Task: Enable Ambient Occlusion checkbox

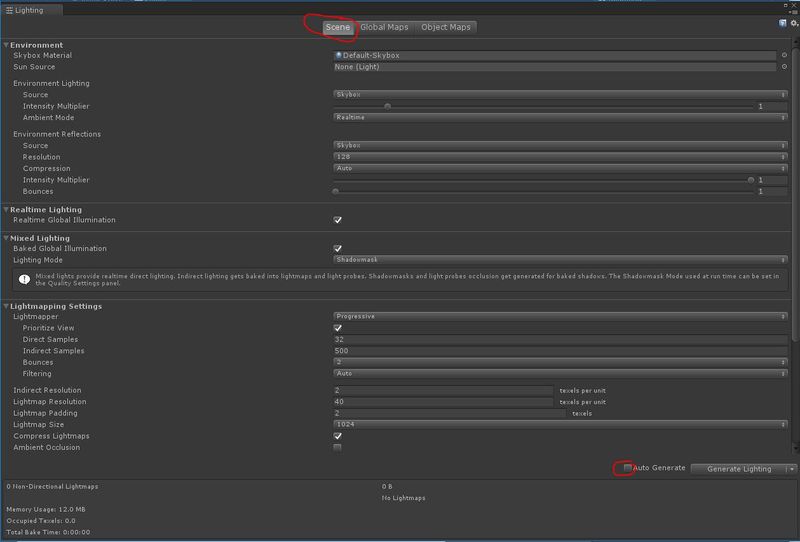Action: 337,448
